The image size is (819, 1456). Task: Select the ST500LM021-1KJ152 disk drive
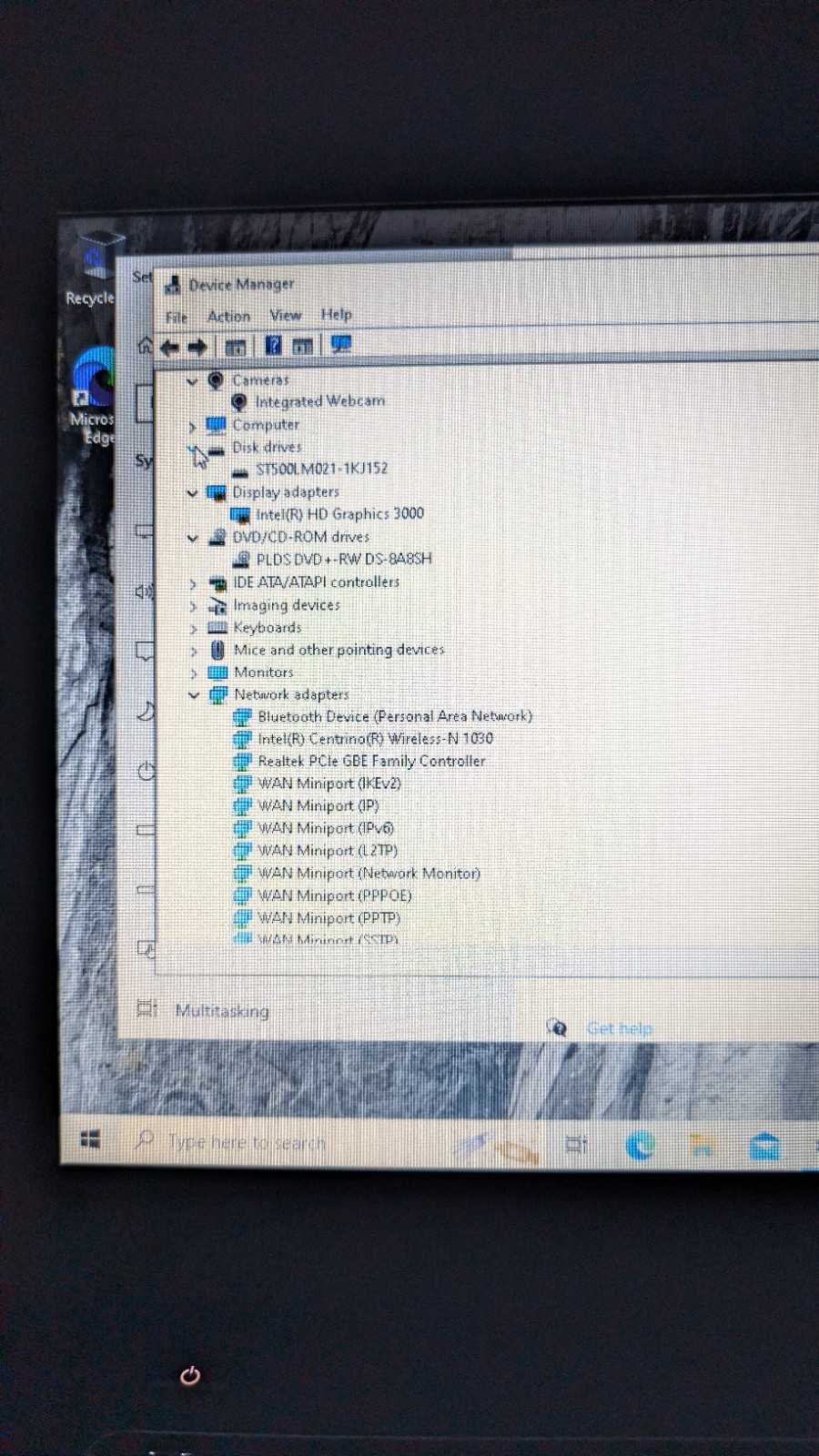point(321,469)
